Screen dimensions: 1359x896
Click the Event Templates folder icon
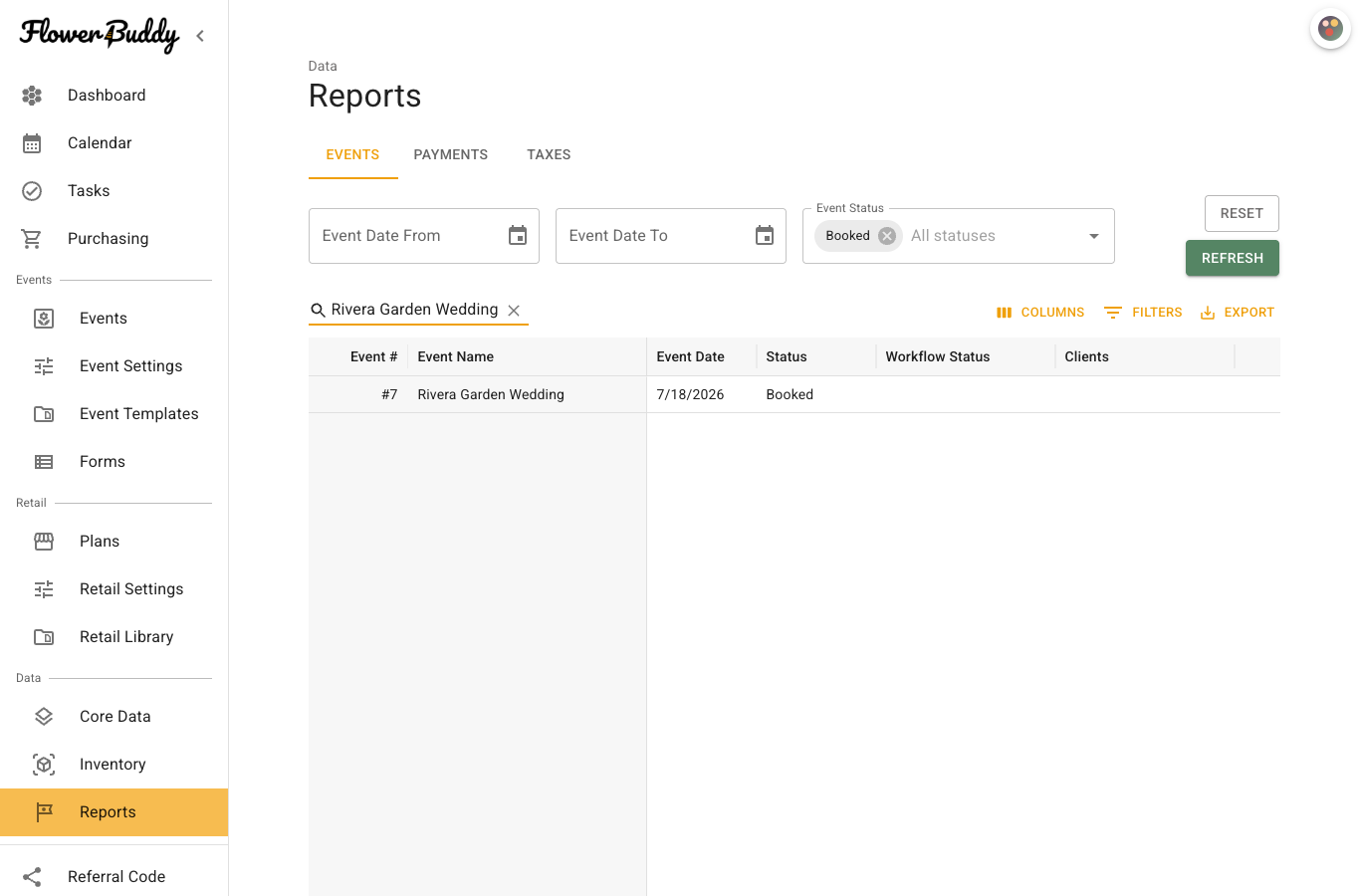click(44, 414)
